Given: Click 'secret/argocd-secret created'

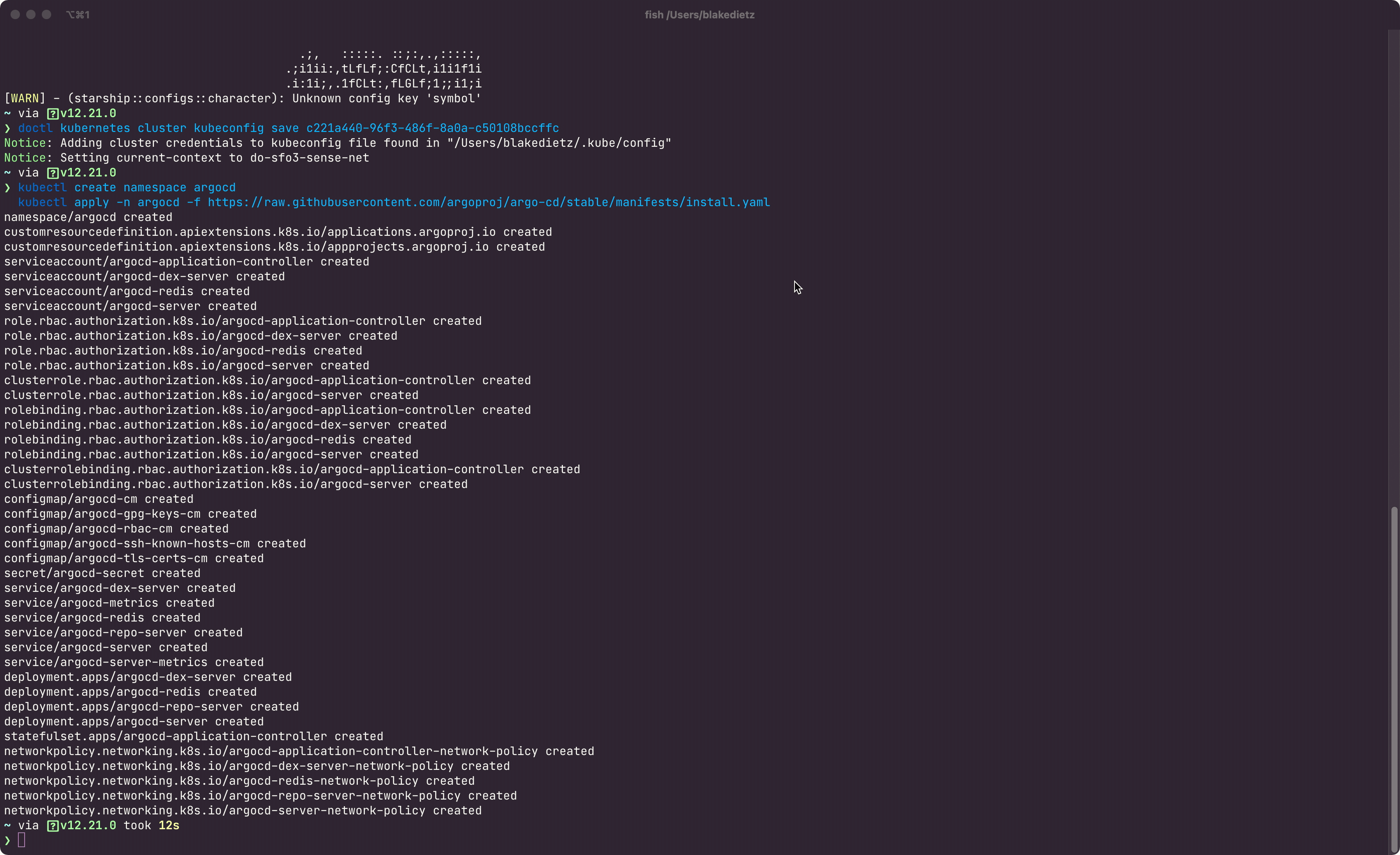Looking at the screenshot, I should pos(102,574).
